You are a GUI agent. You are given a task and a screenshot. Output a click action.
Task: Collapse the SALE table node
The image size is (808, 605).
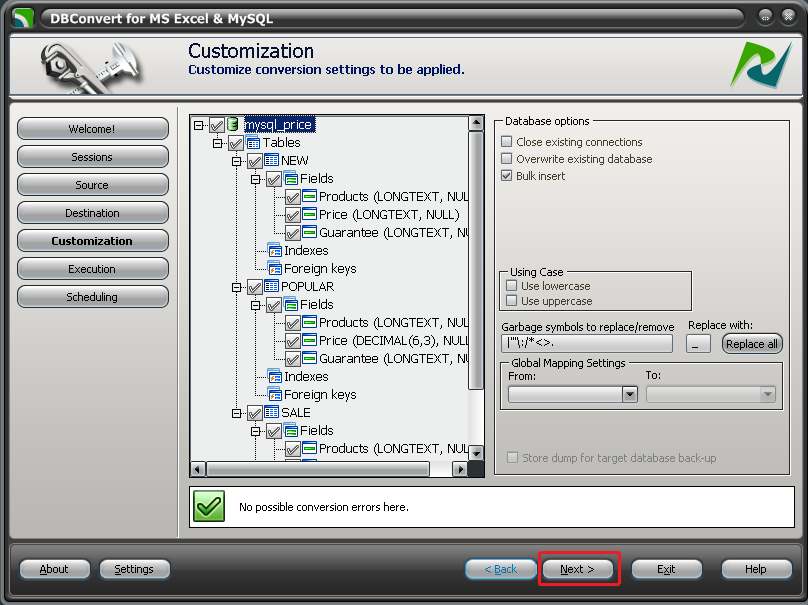237,413
